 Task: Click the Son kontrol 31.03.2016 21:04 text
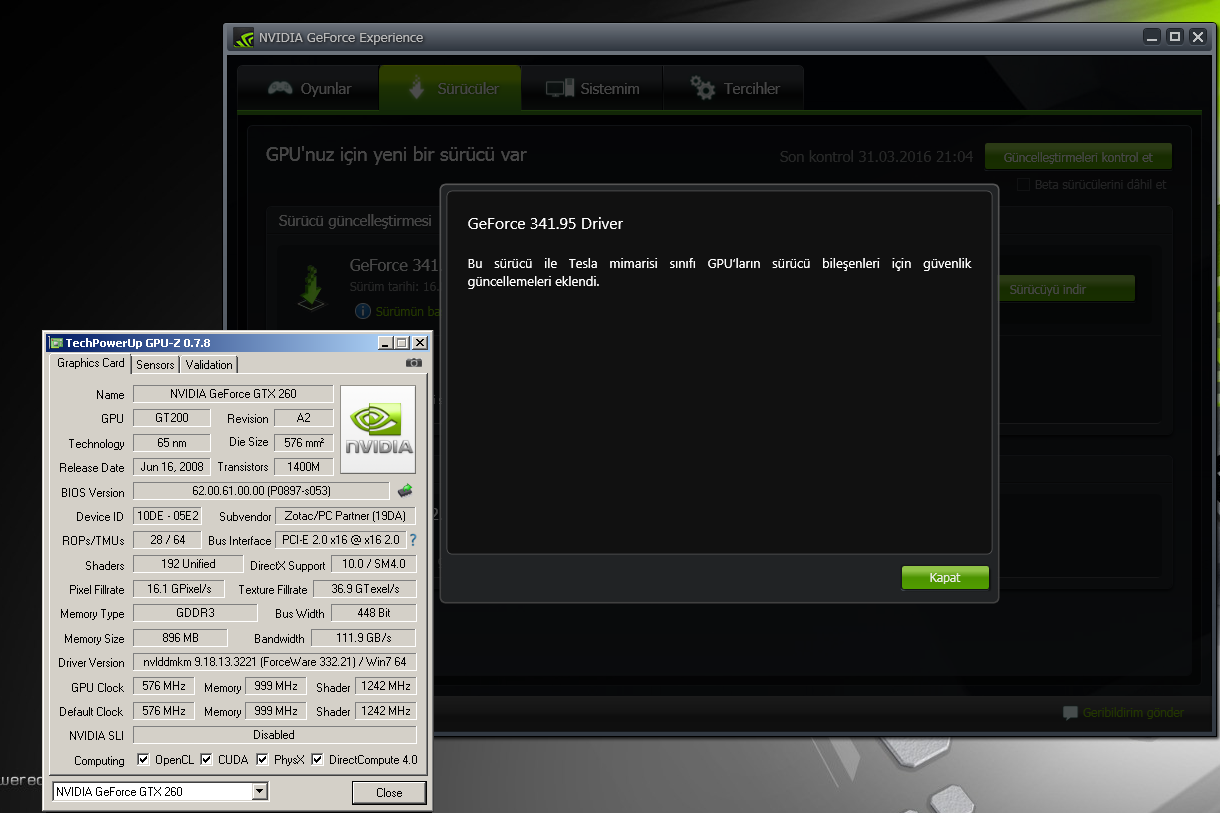tap(876, 157)
